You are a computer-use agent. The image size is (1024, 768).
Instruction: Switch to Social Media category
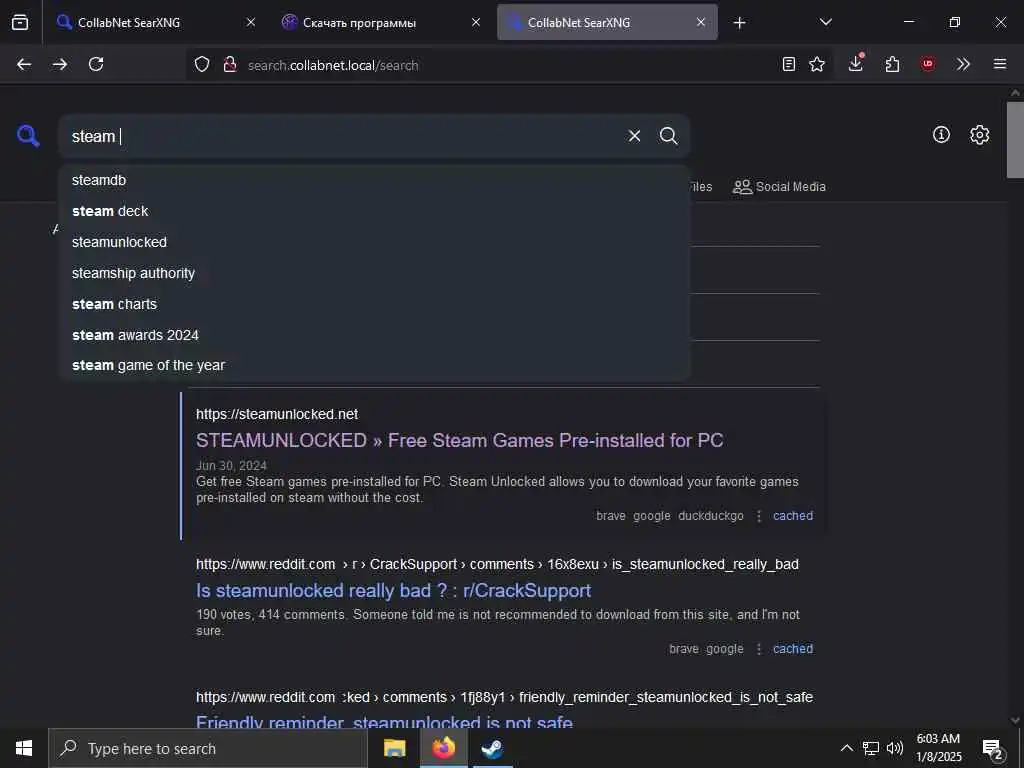779,187
